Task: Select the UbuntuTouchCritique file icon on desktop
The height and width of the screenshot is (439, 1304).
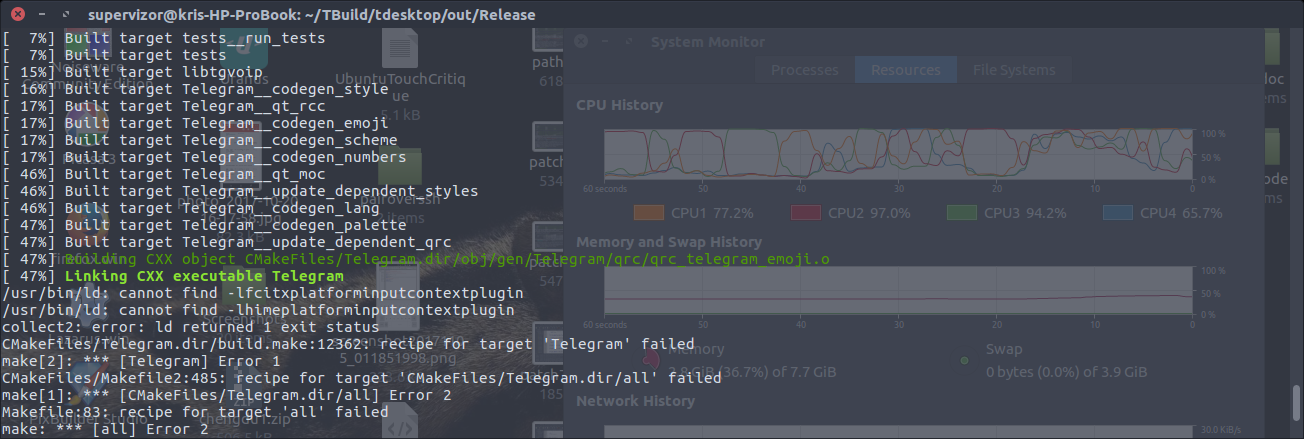Action: [400, 50]
